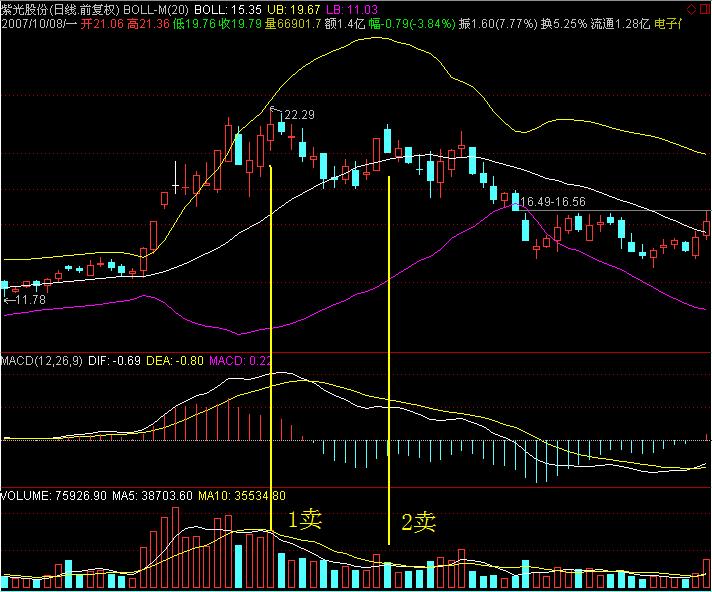Click the MACD(12,26,9) indicator label
The height and width of the screenshot is (592, 712).
[44, 358]
